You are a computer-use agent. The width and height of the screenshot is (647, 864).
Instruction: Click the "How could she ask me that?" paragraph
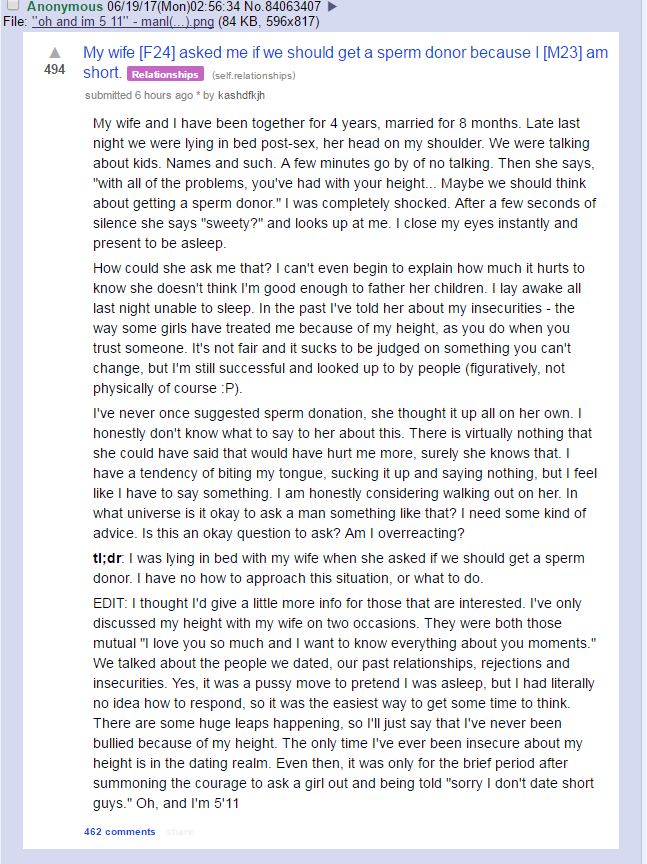340,328
